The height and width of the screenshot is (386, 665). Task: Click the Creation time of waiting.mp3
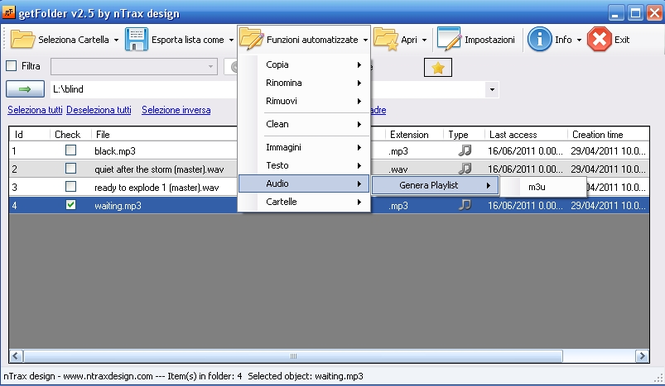point(608,206)
